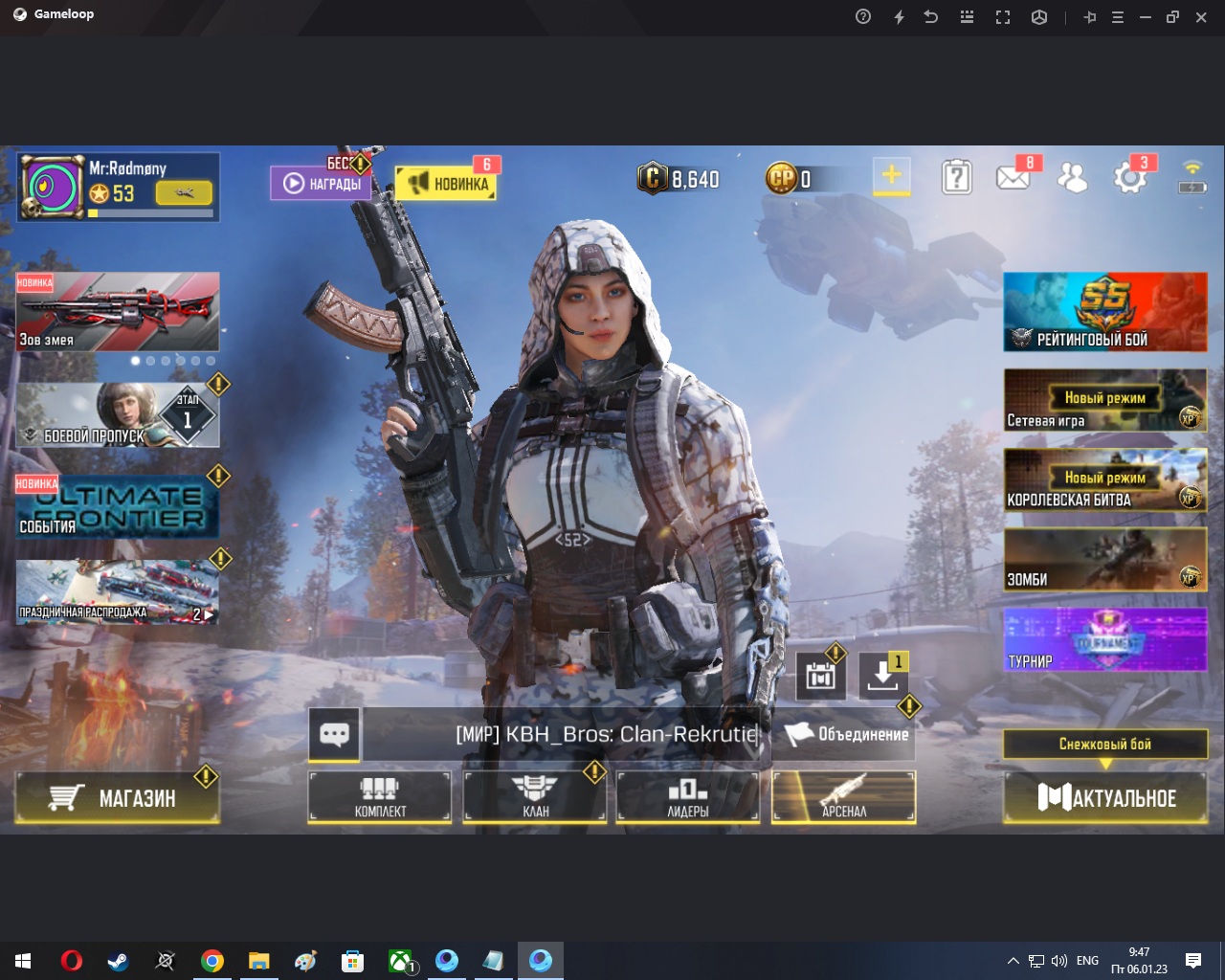Open the Зов змея weapon banner

[x=118, y=312]
